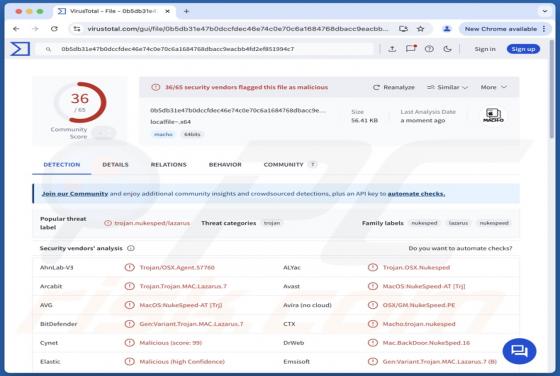This screenshot has height=376, width=560.
Task: Click the alert icon on AhnLab-V3 row
Action: coord(129,267)
